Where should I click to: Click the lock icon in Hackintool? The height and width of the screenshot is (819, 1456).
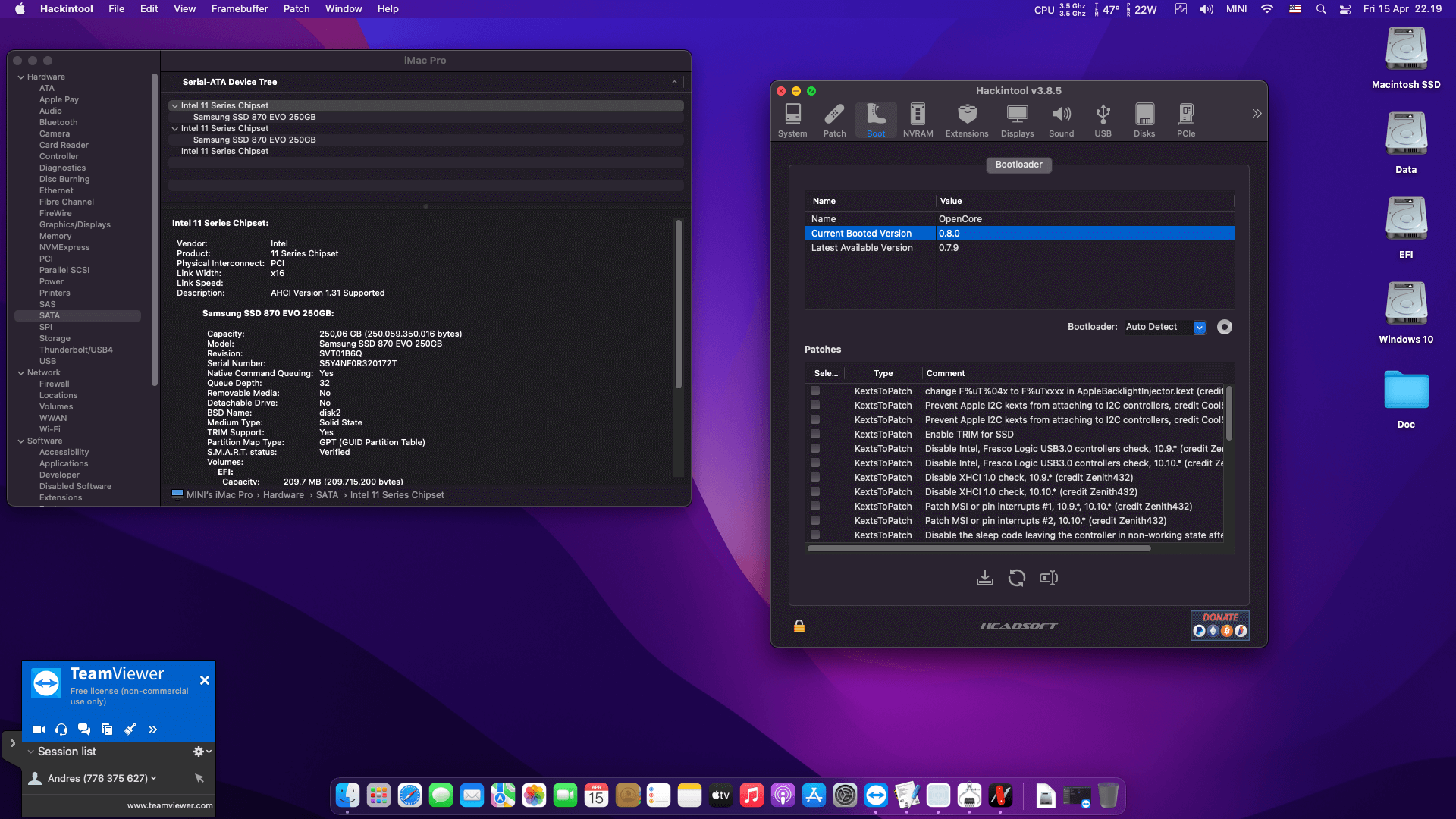click(x=799, y=626)
